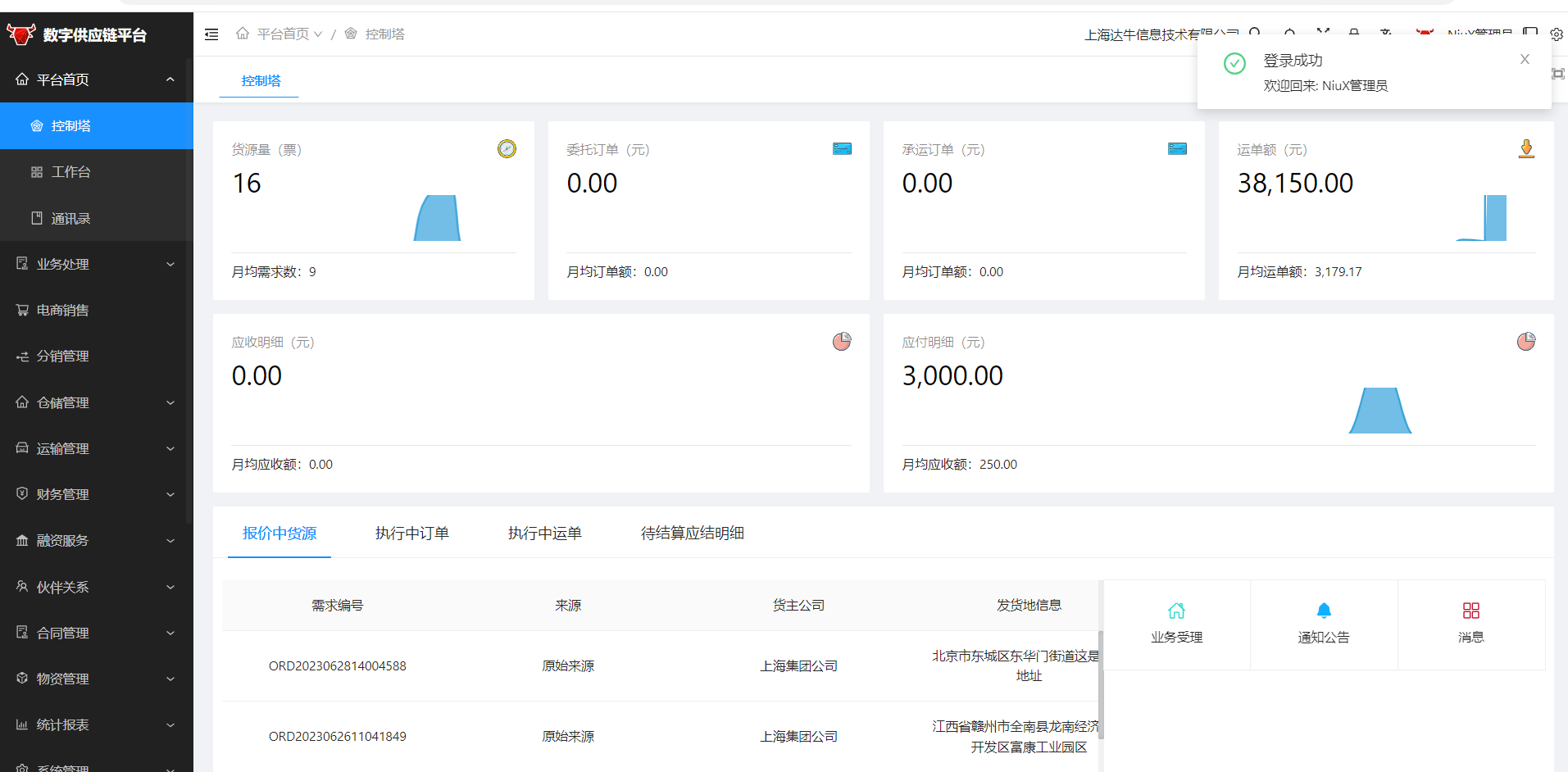
Task: Click the 来源 column header
Action: (568, 606)
